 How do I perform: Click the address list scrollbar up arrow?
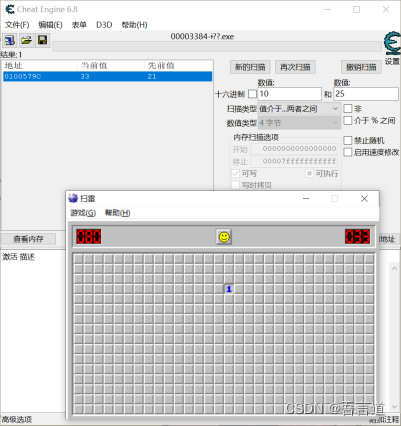tap(395, 268)
